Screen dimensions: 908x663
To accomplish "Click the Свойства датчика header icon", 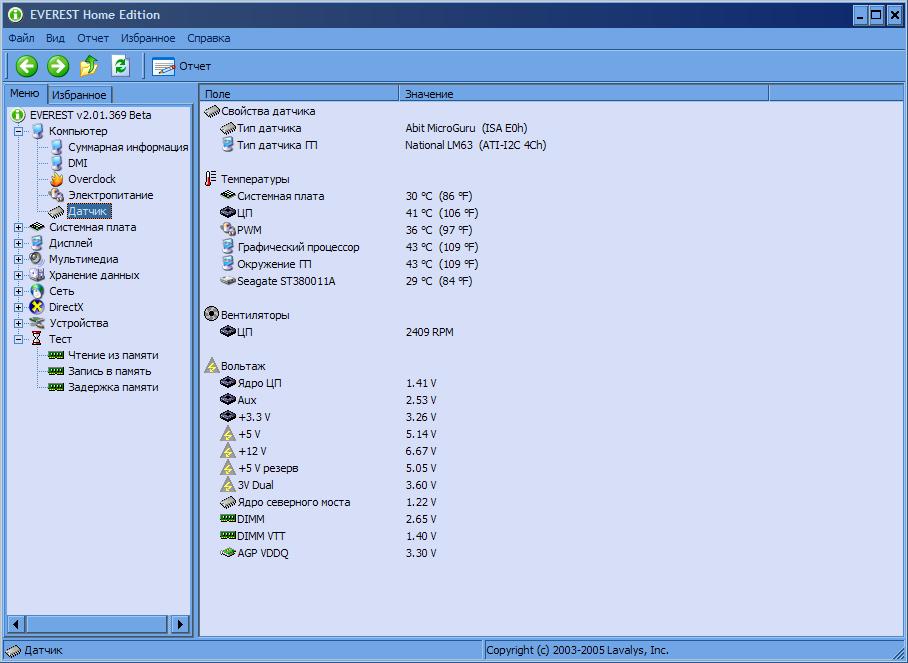I will (x=212, y=111).
